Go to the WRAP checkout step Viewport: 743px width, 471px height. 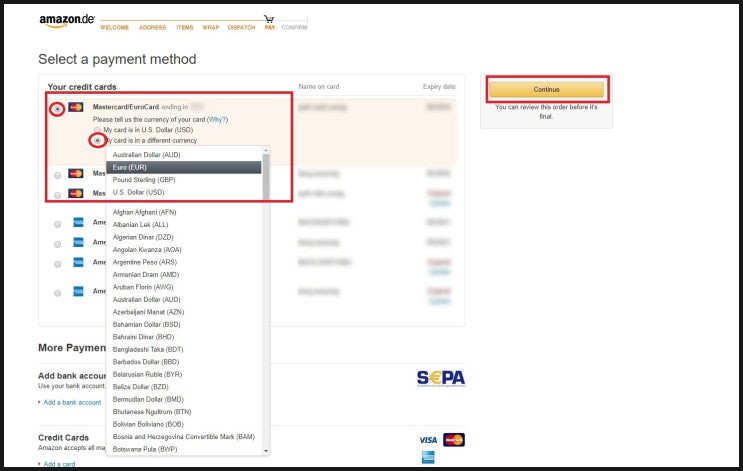211,27
